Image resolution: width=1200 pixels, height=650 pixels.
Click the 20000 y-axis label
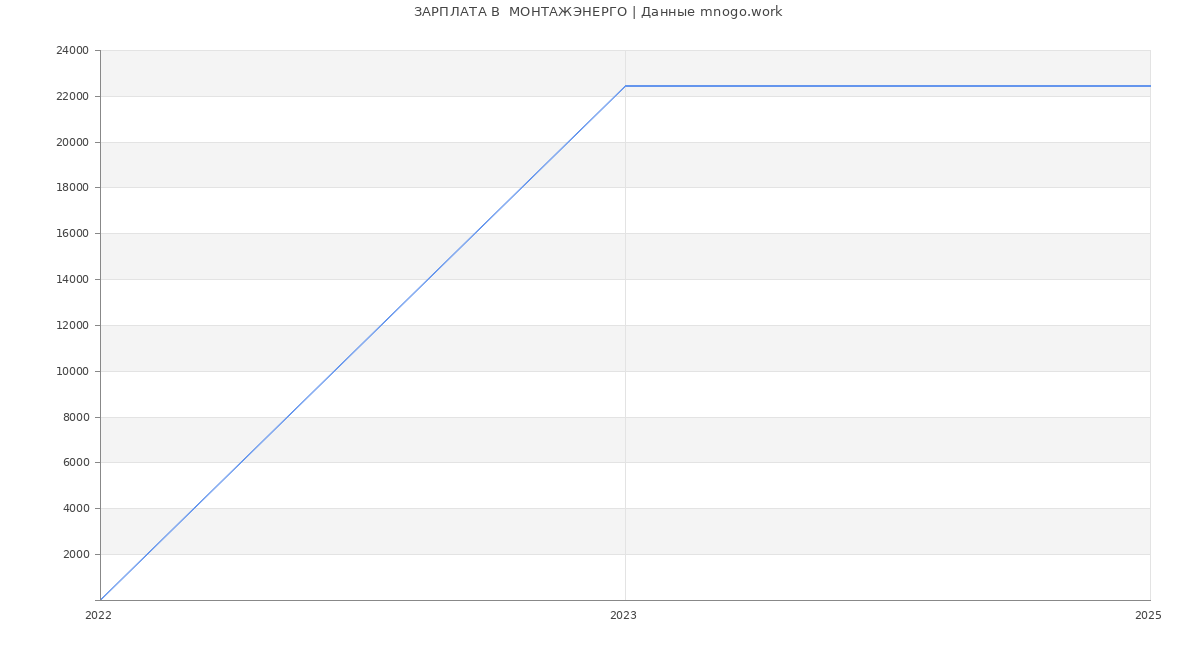[x=72, y=143]
